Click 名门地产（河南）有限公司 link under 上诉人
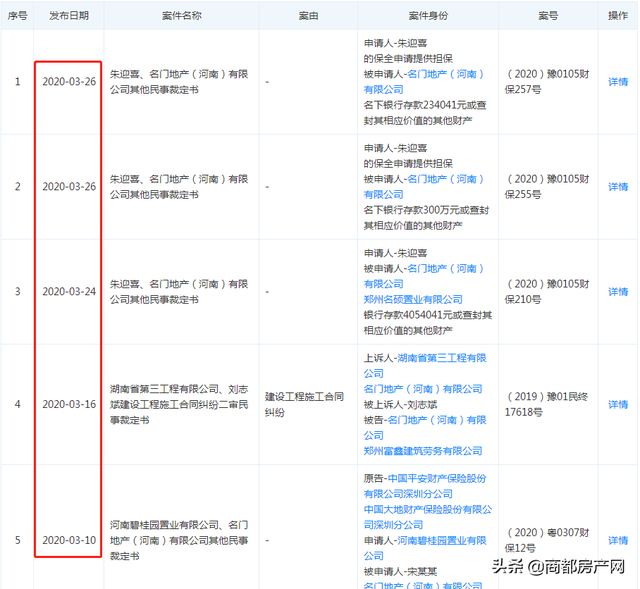This screenshot has height=589, width=640. [423, 389]
